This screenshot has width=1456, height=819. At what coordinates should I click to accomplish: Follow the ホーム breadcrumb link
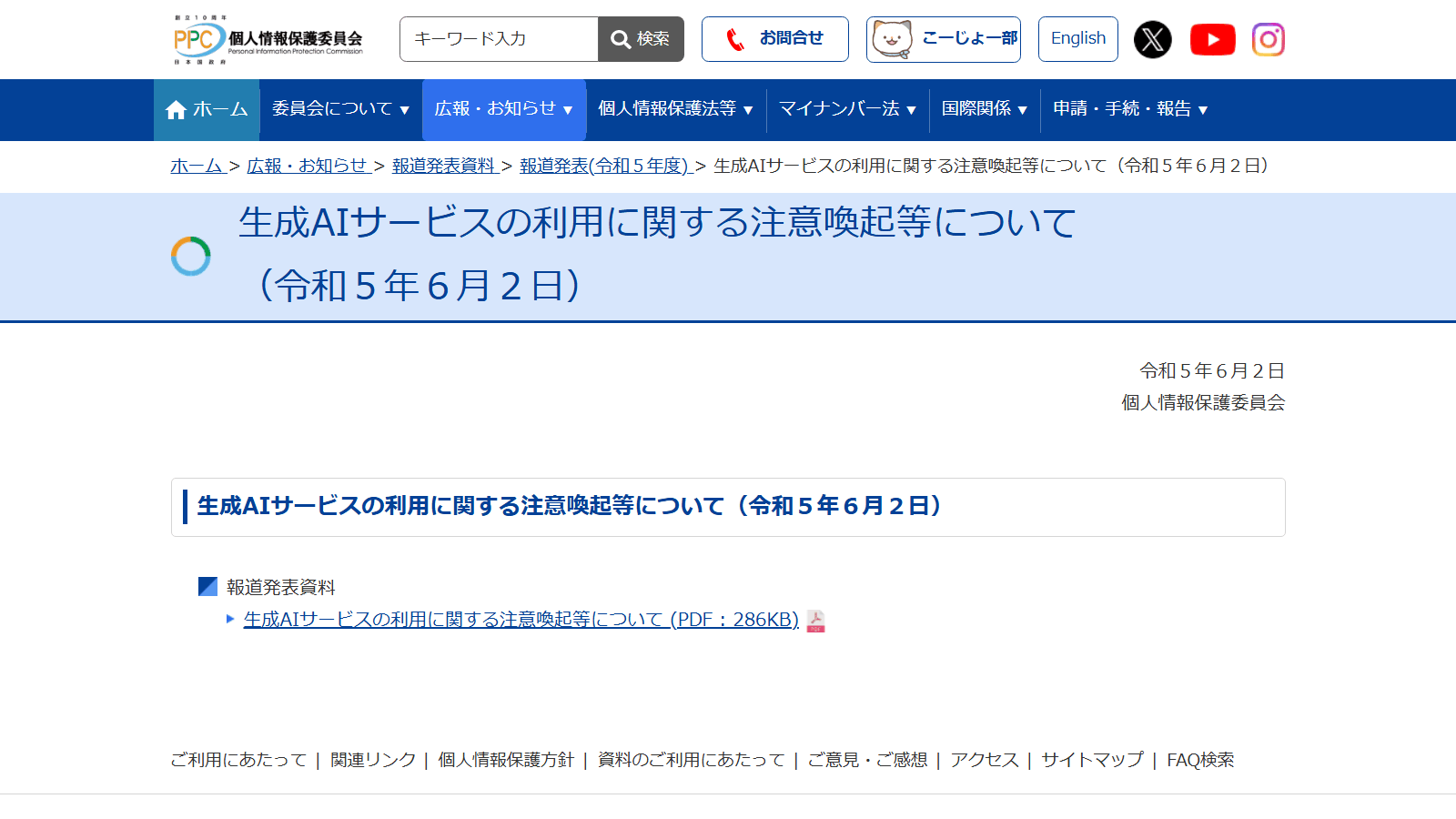point(197,166)
